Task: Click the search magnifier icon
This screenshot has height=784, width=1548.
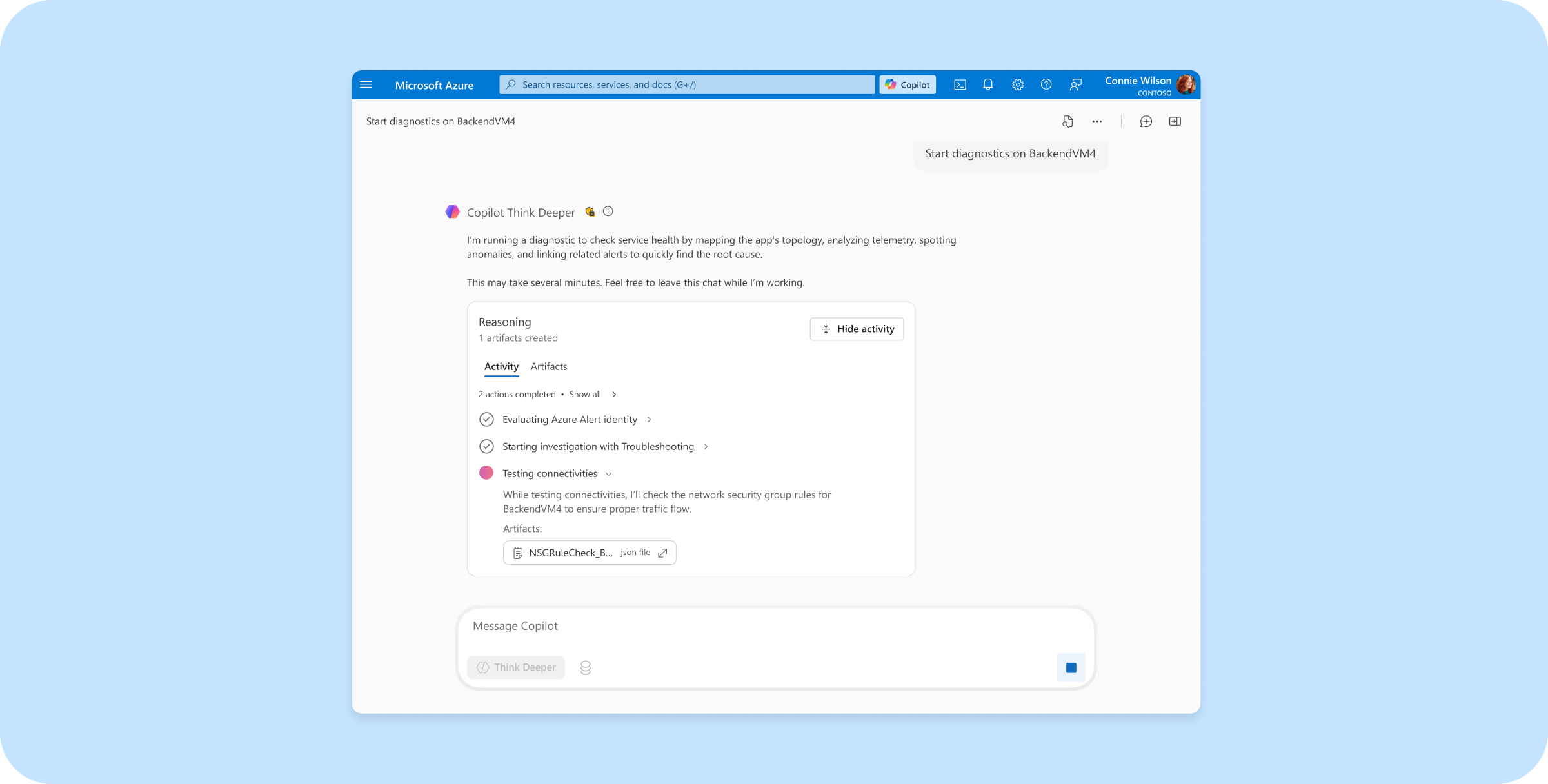Action: [511, 84]
